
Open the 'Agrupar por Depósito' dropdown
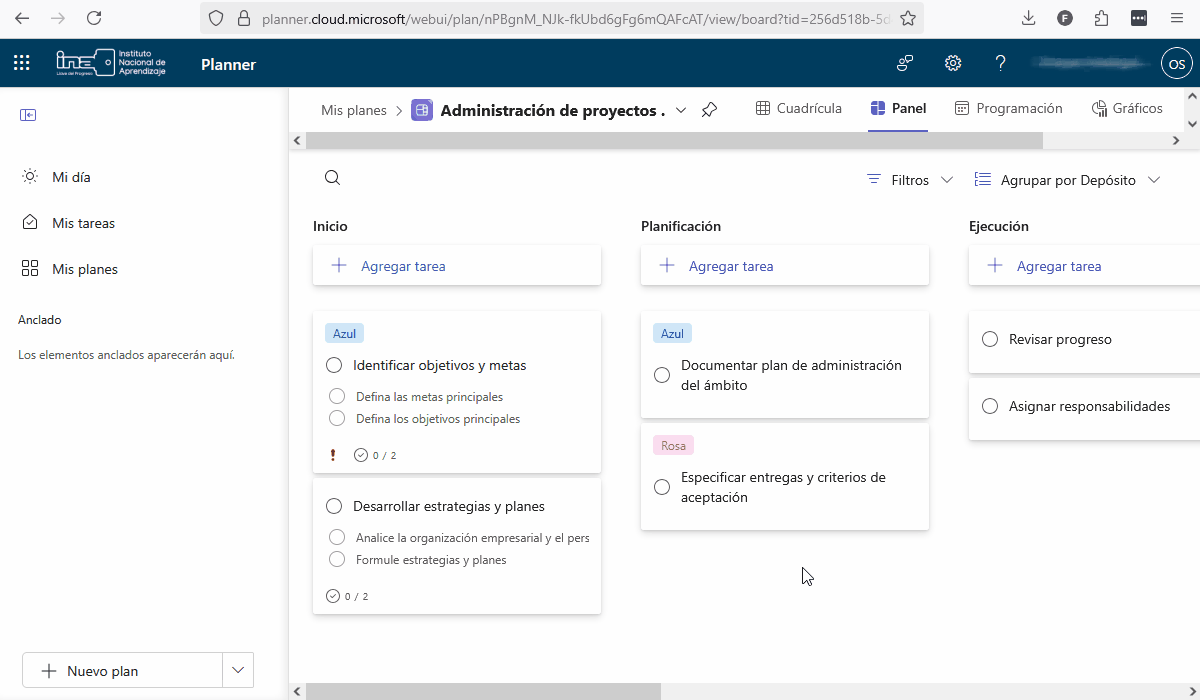pyautogui.click(x=1067, y=180)
